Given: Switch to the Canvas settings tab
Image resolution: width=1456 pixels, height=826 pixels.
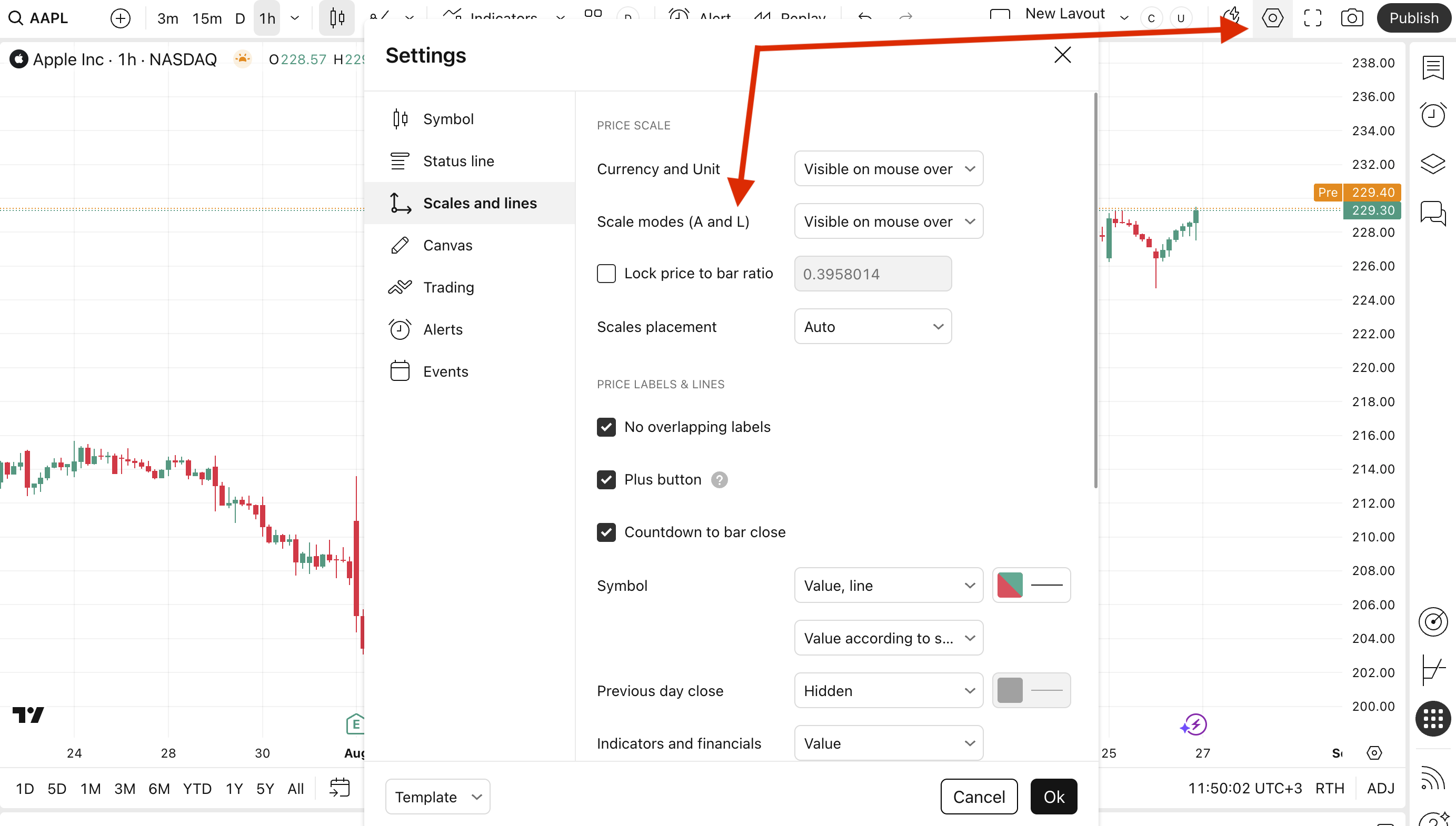Looking at the screenshot, I should coord(447,245).
